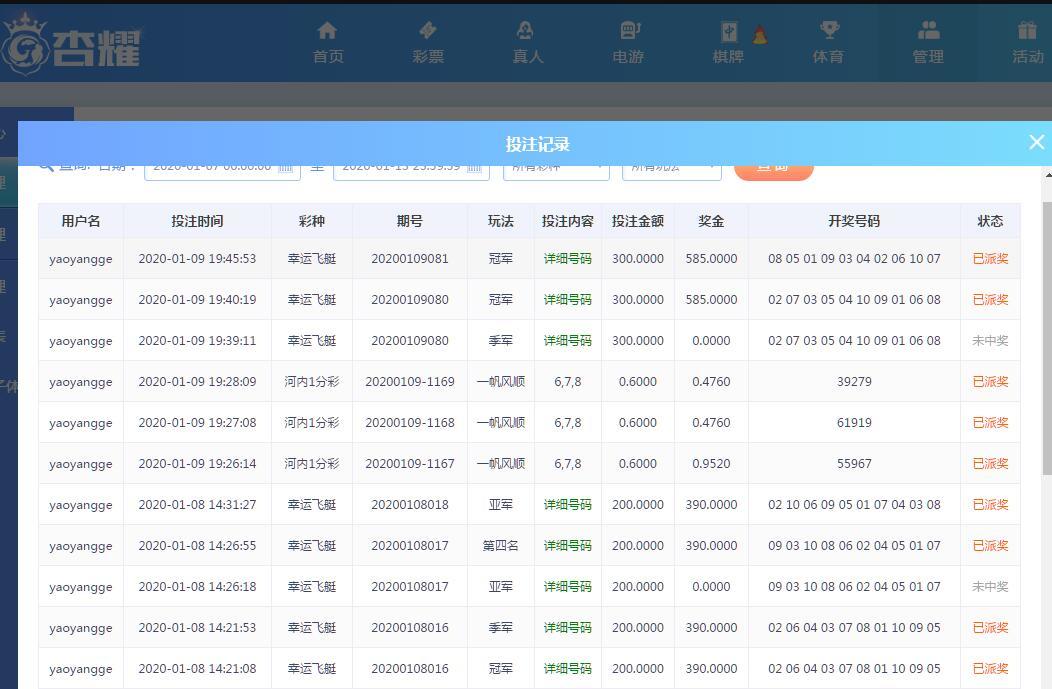
Task: Click the 首页 home icon
Action: coord(327,31)
